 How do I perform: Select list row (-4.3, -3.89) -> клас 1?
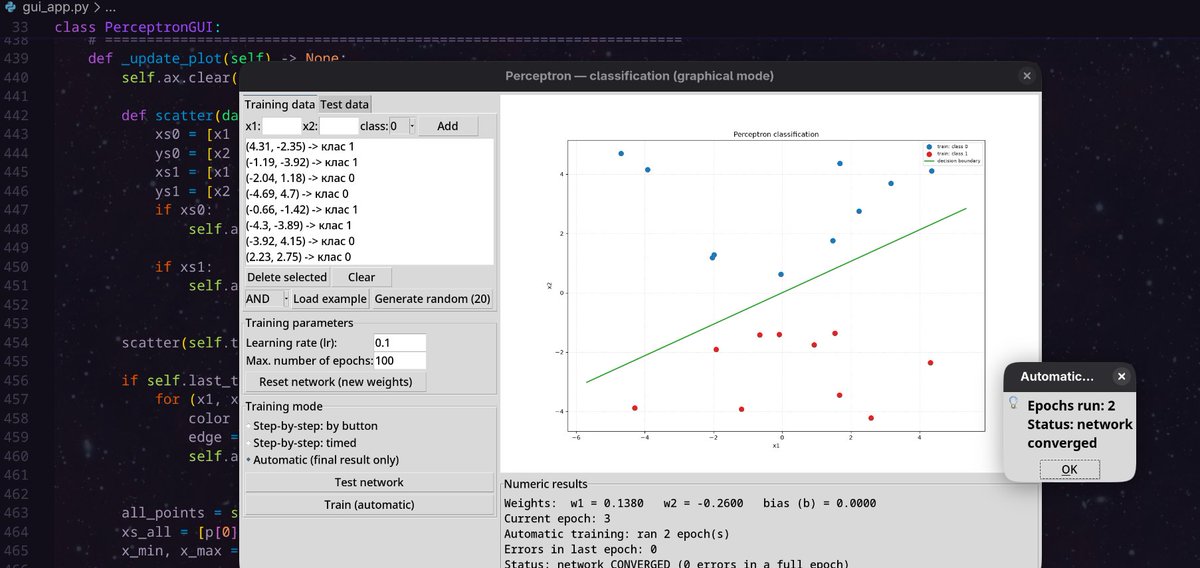coord(369,226)
